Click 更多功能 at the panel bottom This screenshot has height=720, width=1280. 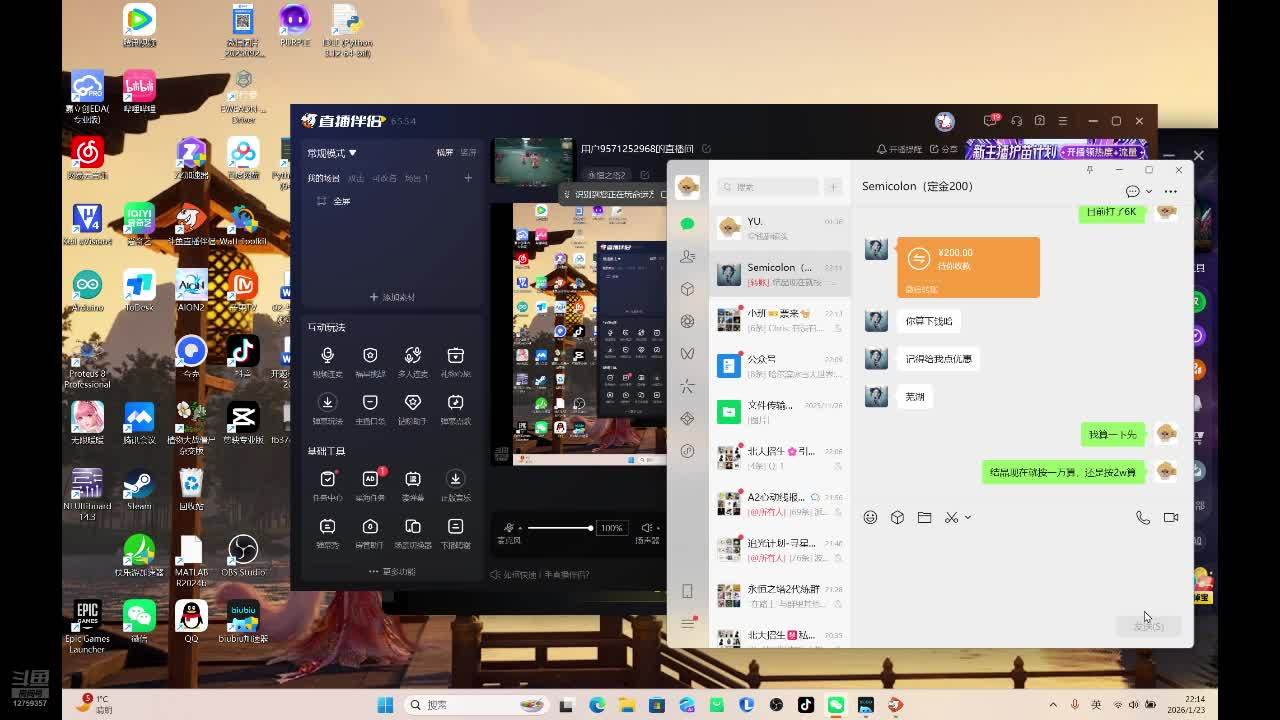tap(392, 572)
